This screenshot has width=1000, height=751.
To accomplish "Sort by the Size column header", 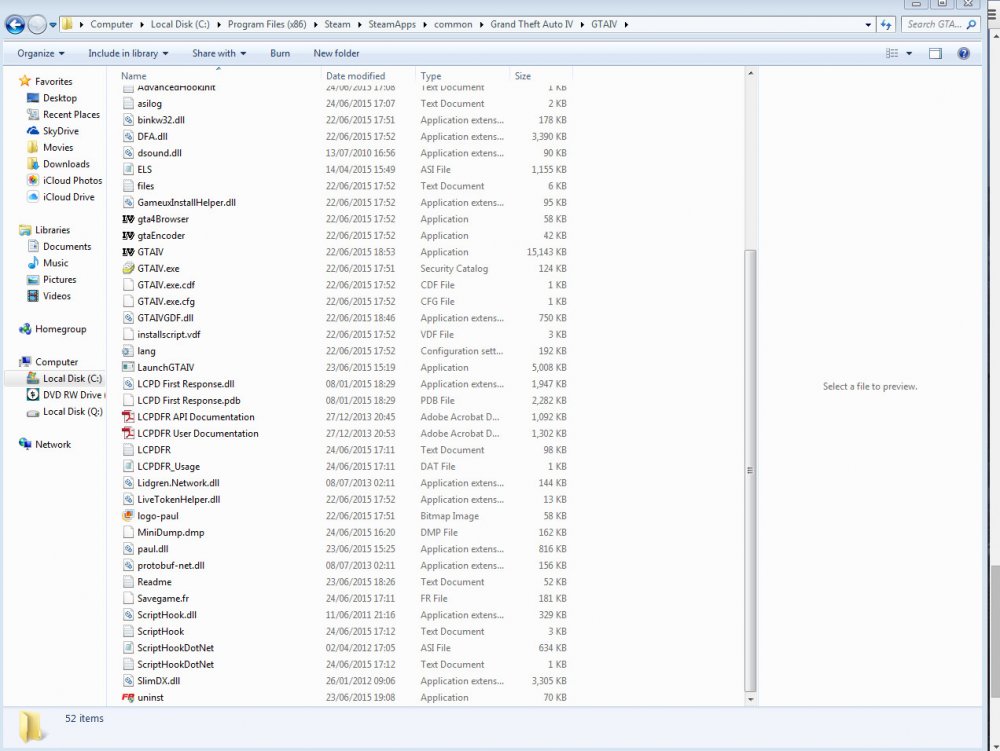I will point(540,75).
